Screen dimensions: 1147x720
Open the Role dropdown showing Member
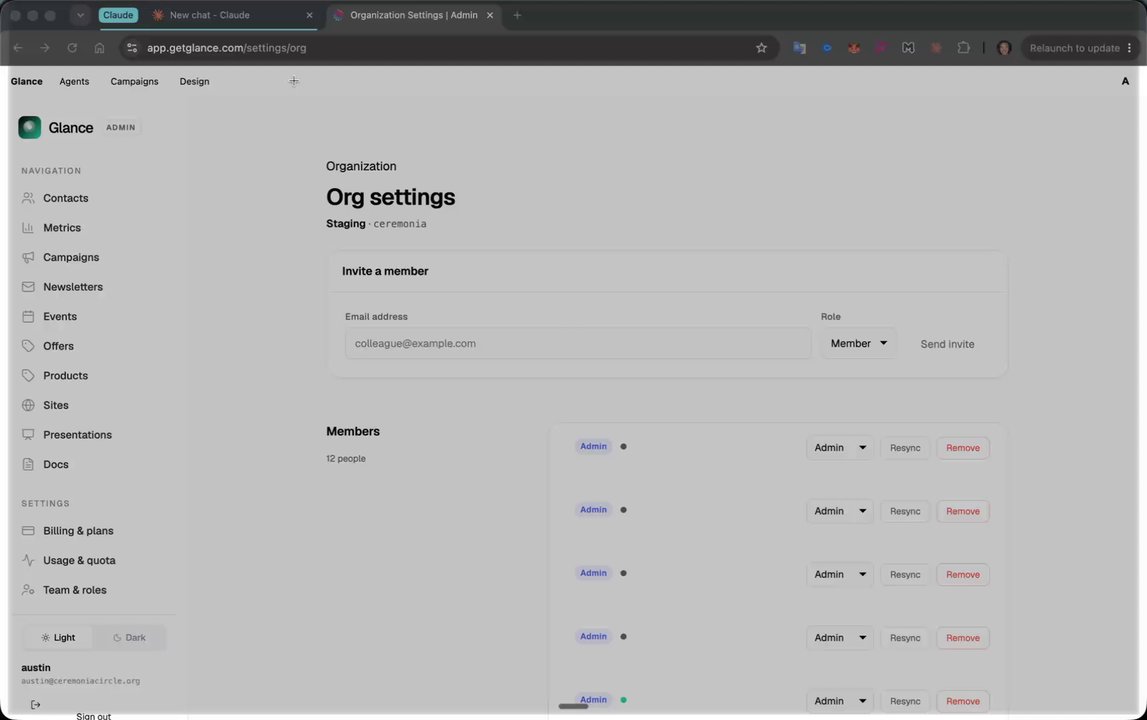coord(859,343)
